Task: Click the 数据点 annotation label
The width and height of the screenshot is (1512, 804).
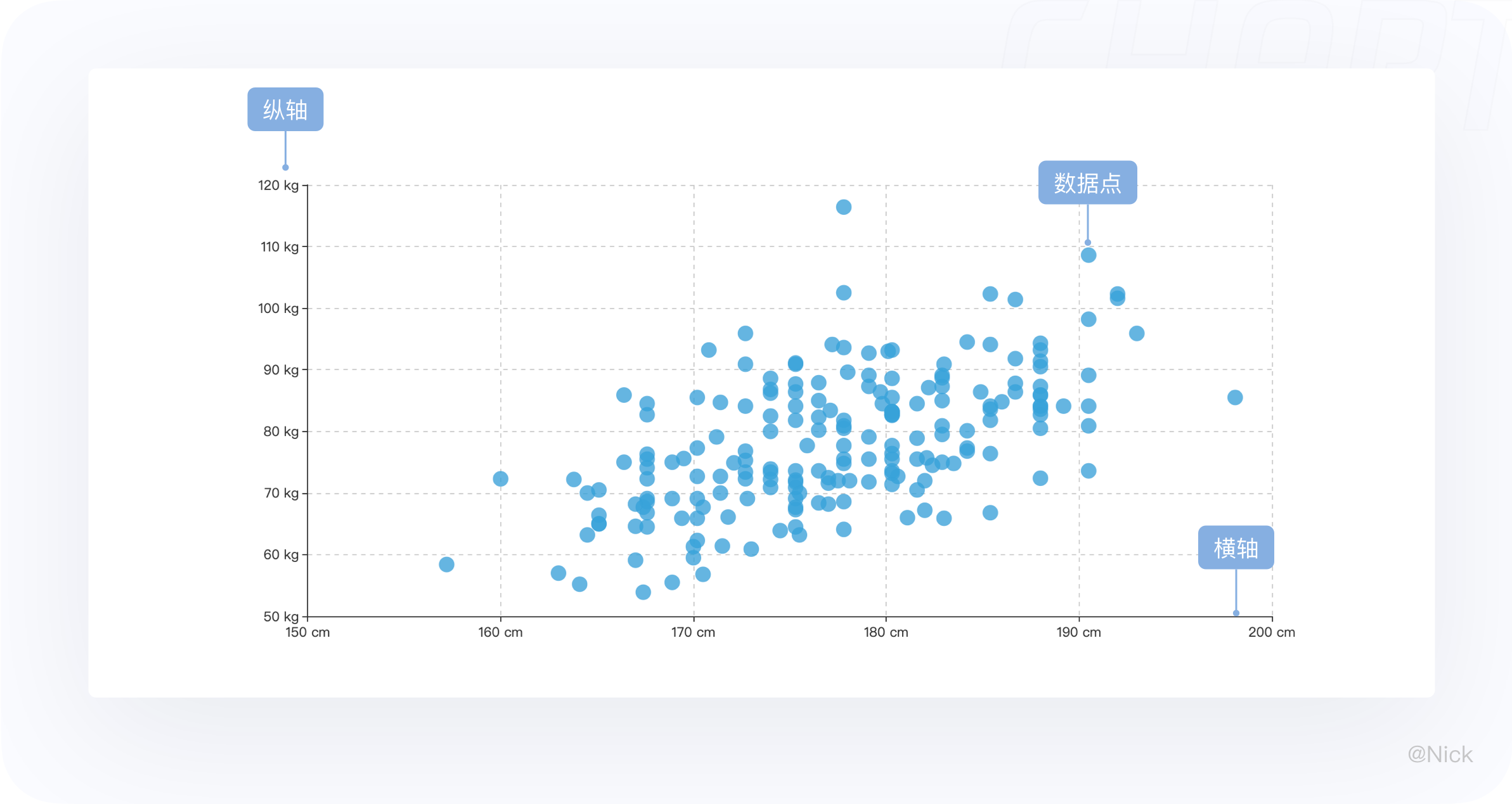Action: 1087,182
